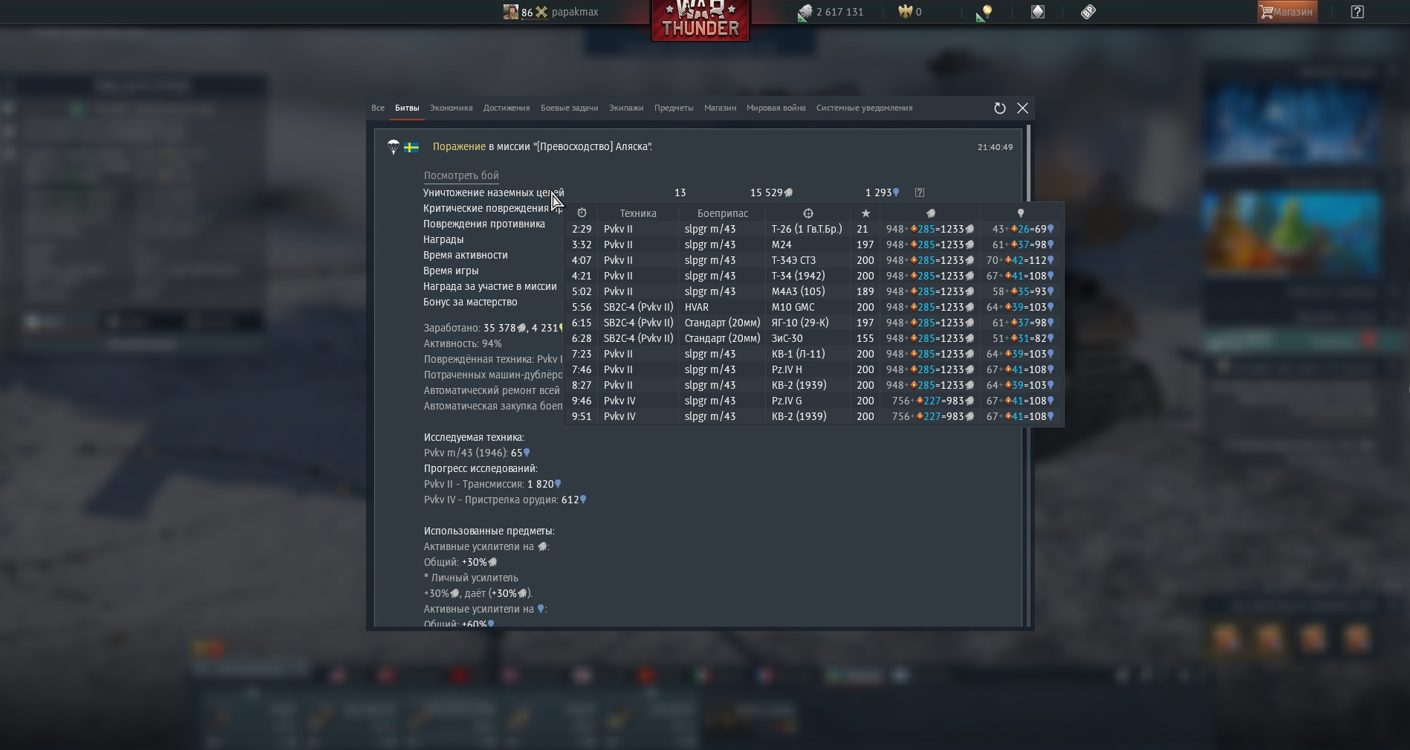Refresh the battle log list

pos(999,108)
